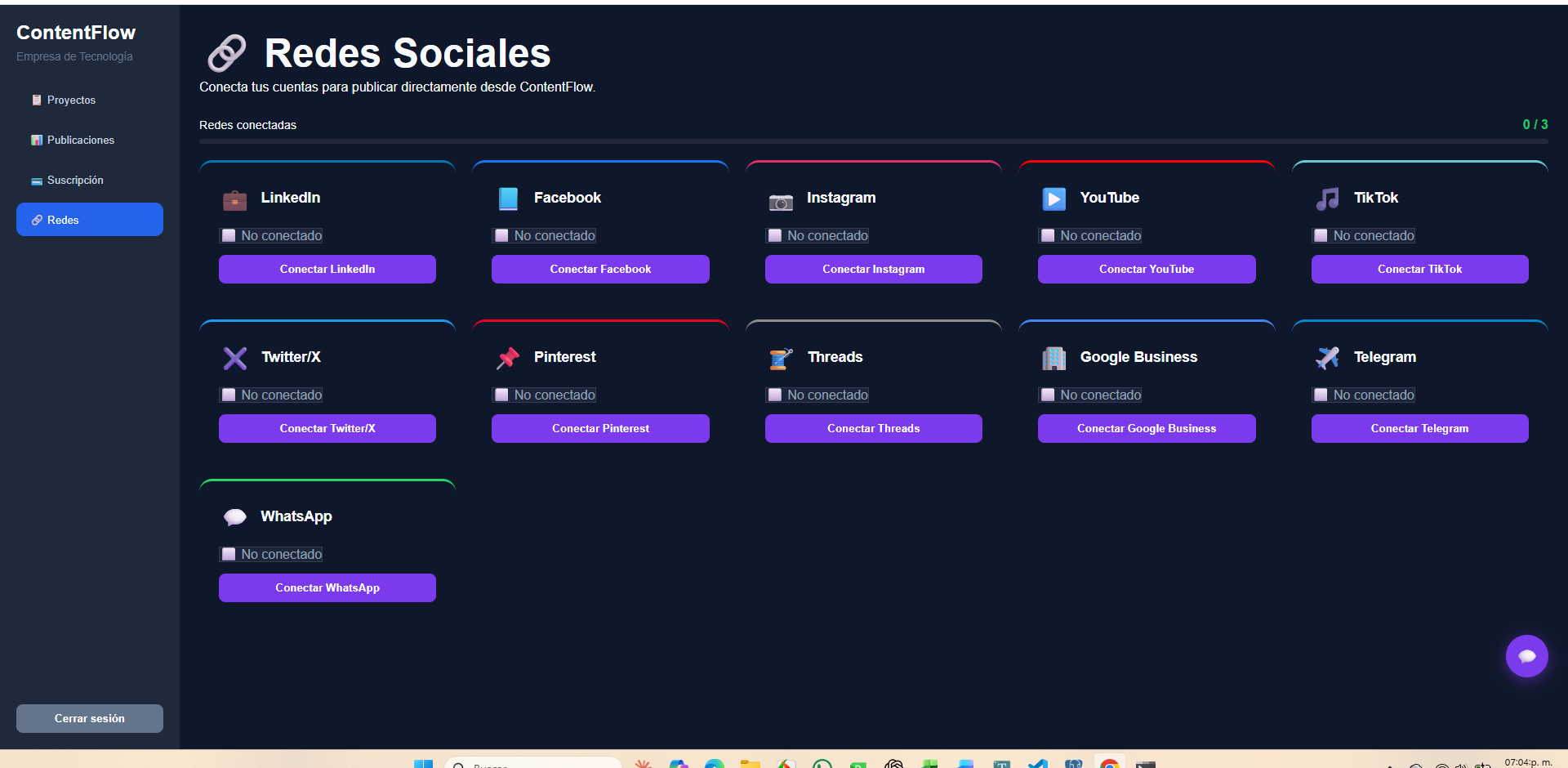
Task: Open Suscripción in the sidebar
Action: (x=90, y=180)
